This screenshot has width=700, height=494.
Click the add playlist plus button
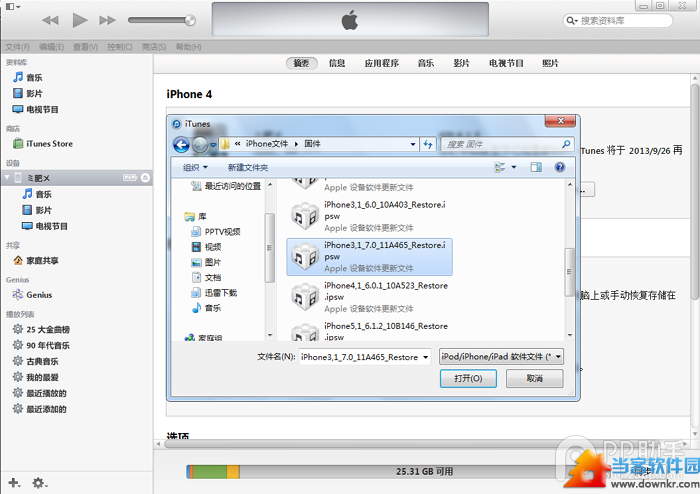tap(14, 483)
